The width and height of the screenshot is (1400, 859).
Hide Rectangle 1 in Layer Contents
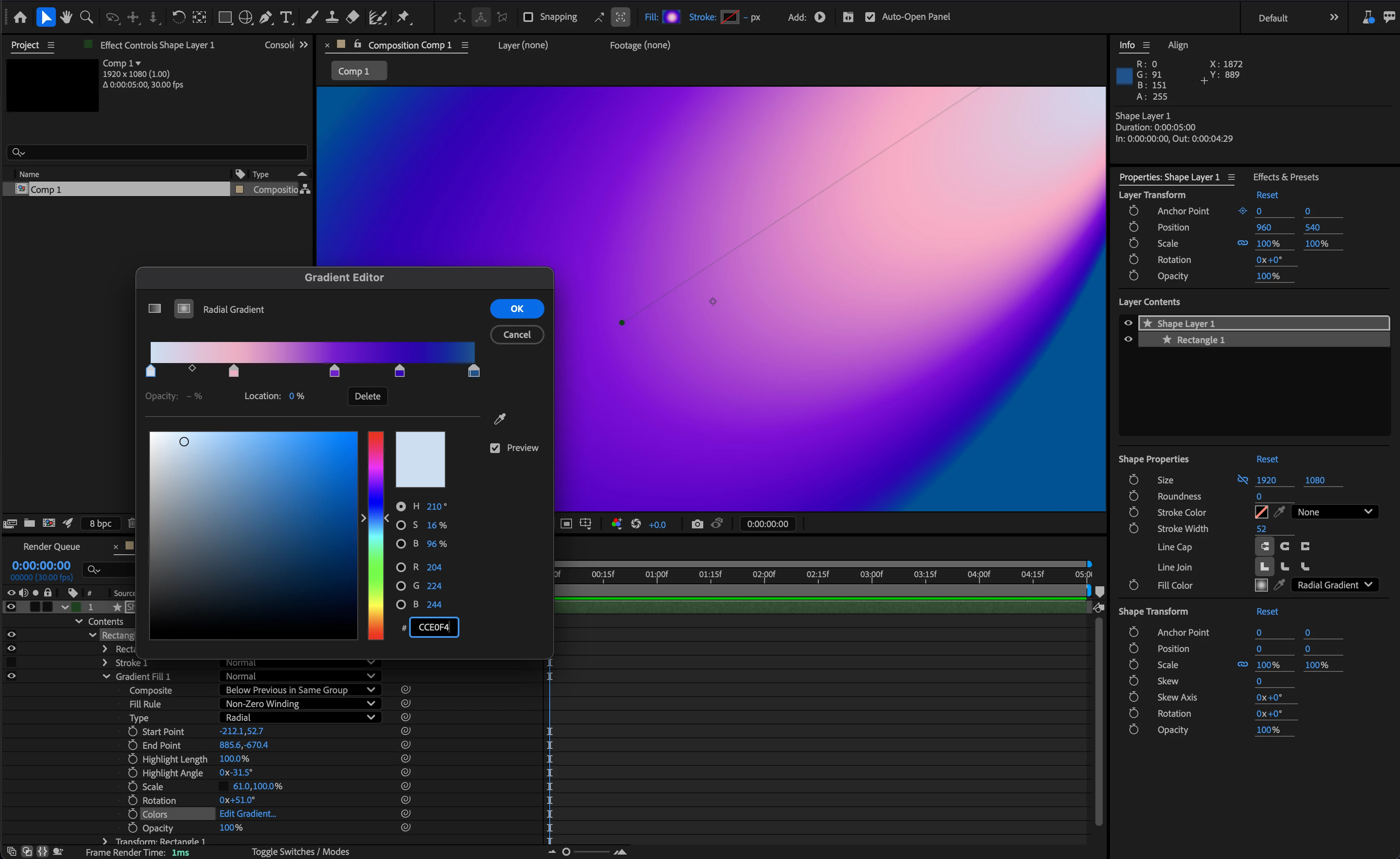pyautogui.click(x=1129, y=340)
